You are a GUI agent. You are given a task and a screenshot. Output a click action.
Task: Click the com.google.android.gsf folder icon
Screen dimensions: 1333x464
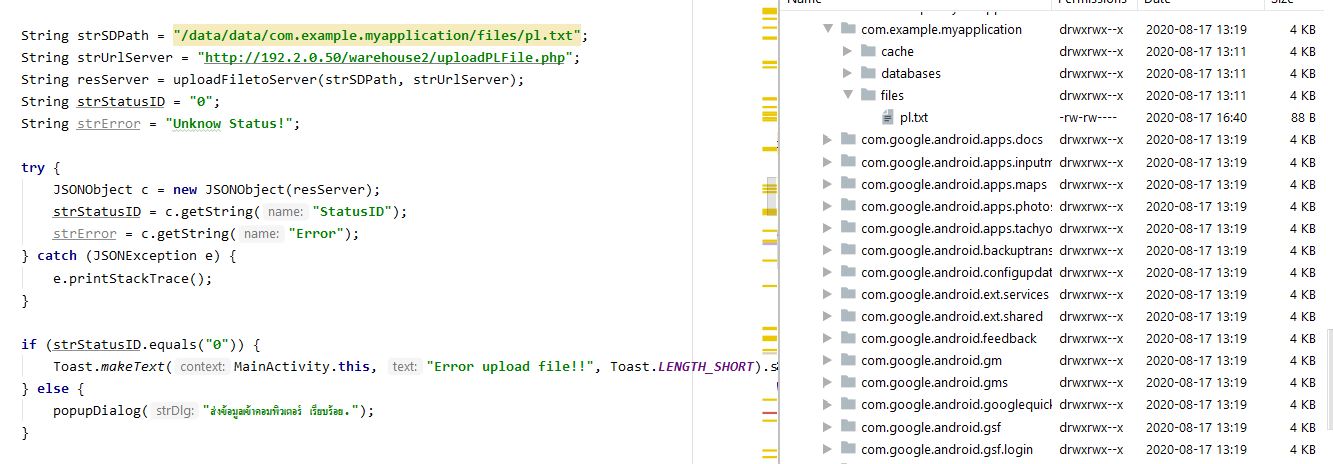point(849,427)
